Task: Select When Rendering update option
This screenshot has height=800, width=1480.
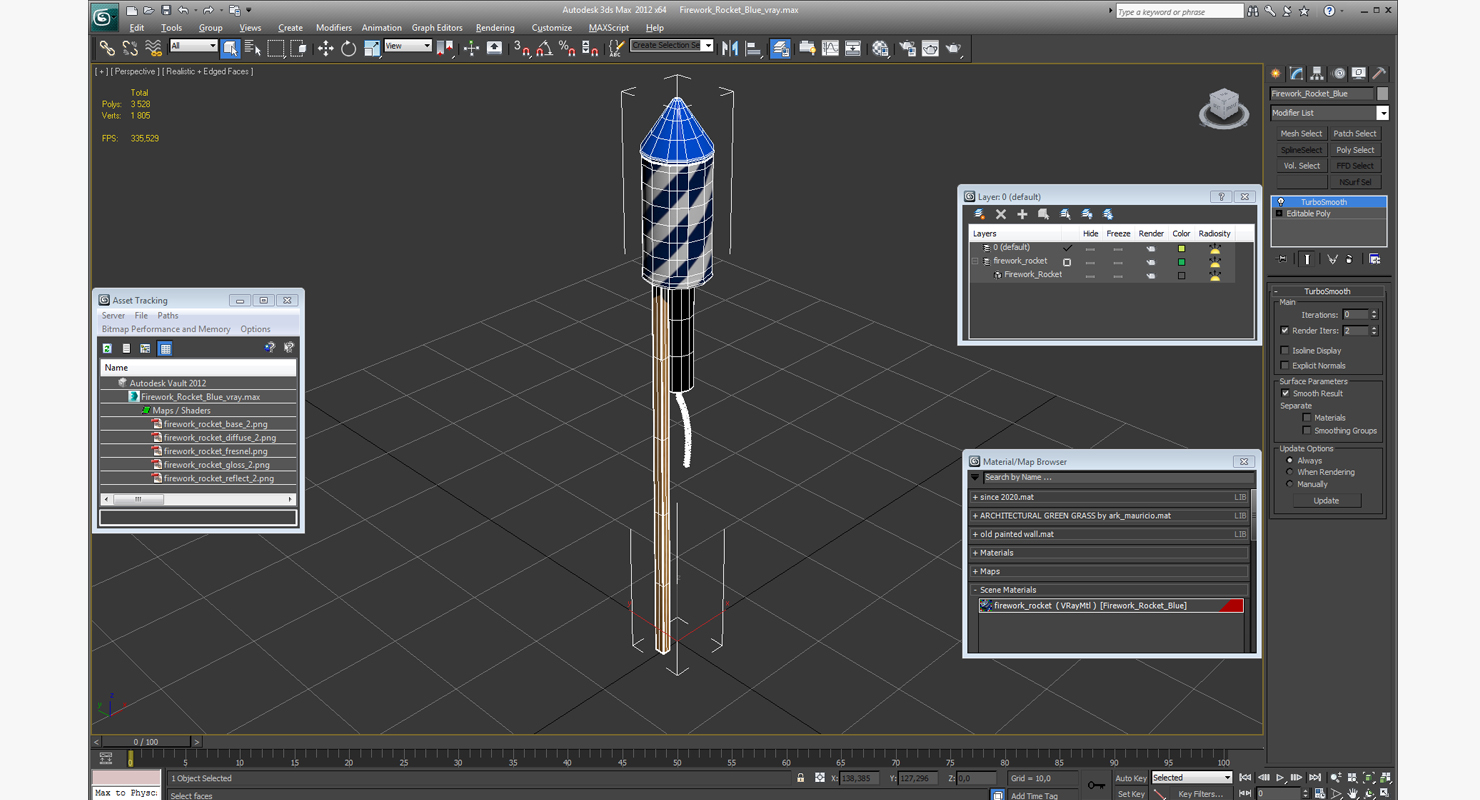Action: coord(1290,472)
